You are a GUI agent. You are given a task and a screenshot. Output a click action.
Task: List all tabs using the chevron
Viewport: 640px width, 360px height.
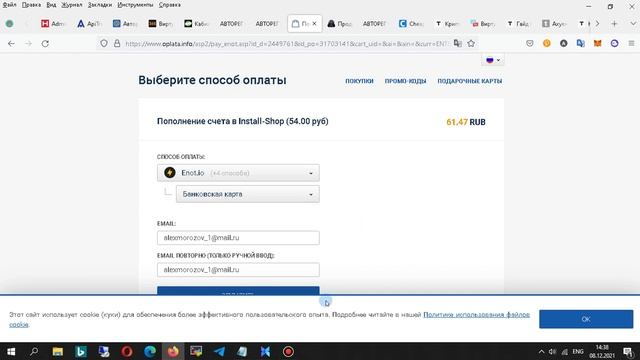(x=633, y=24)
